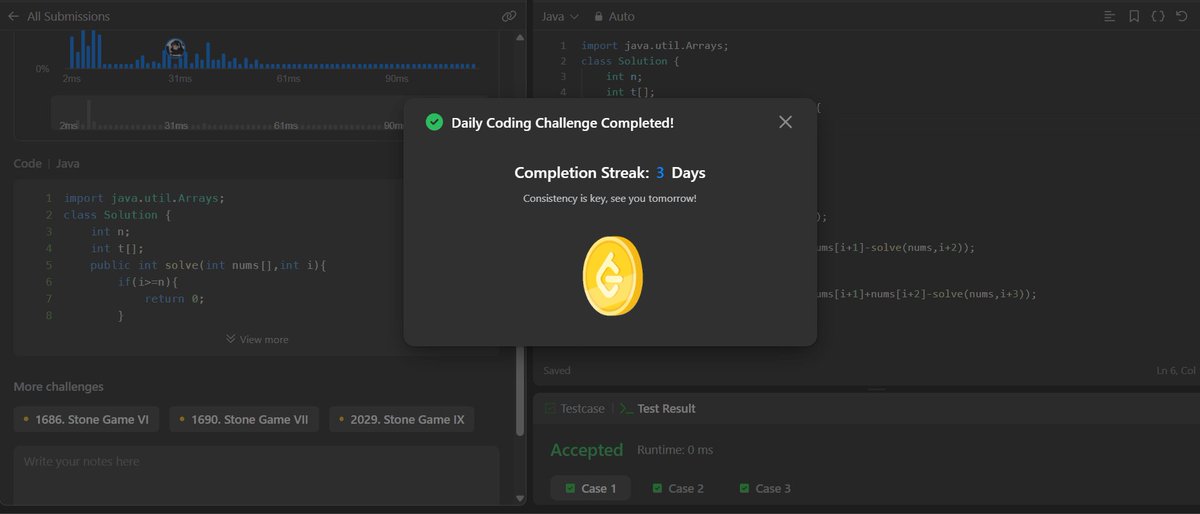Click the 61ms label on upper chart axis
This screenshot has height=514, width=1200.
tap(288, 79)
